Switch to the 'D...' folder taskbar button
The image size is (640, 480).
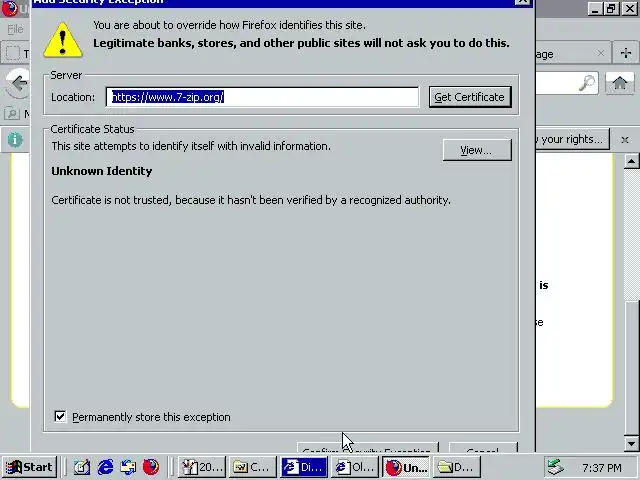[x=456, y=467]
